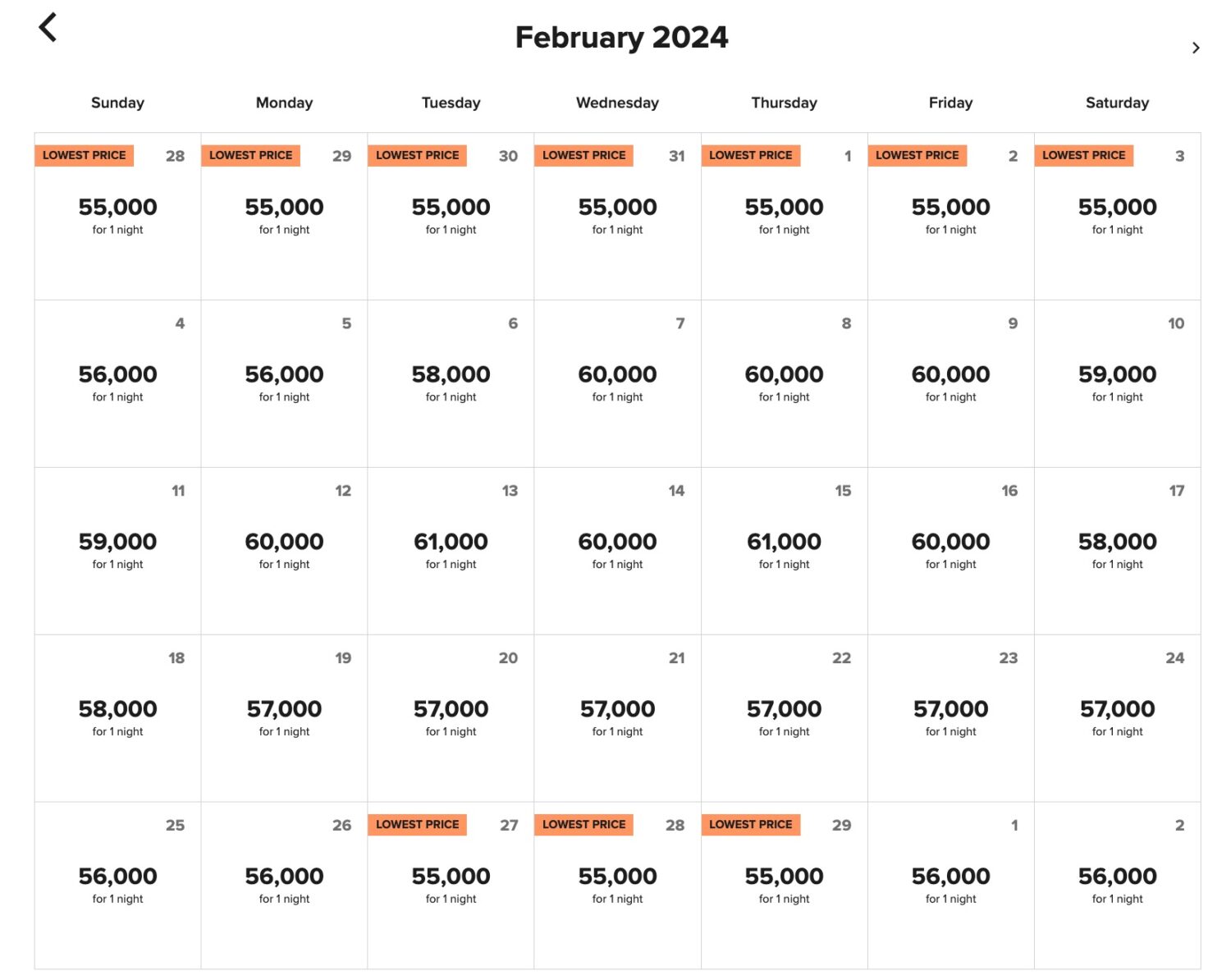1231x980 pixels.
Task: Go back to previous month arrow
Action: click(x=48, y=28)
